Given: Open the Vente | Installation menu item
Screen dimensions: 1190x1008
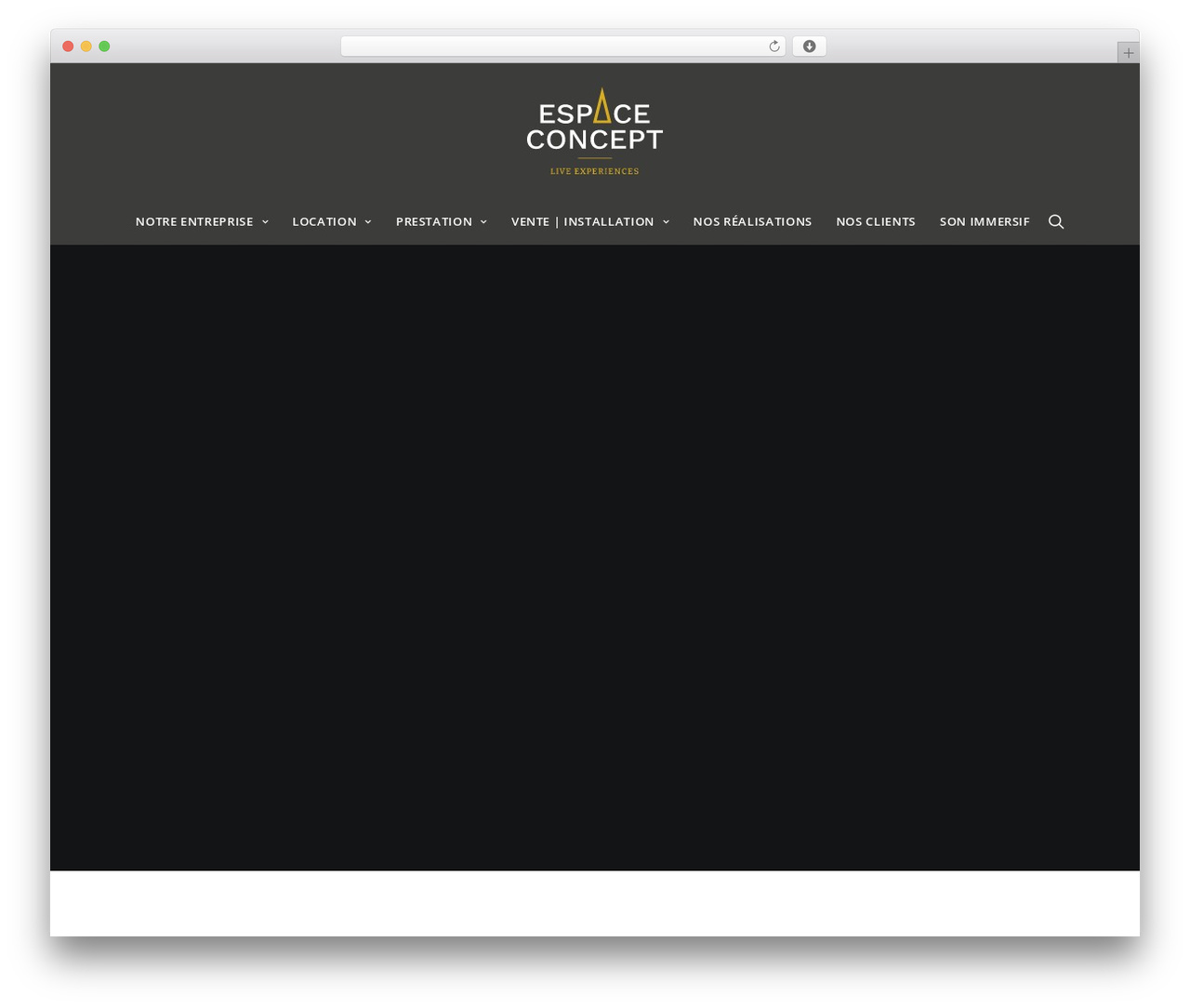Looking at the screenshot, I should (583, 221).
